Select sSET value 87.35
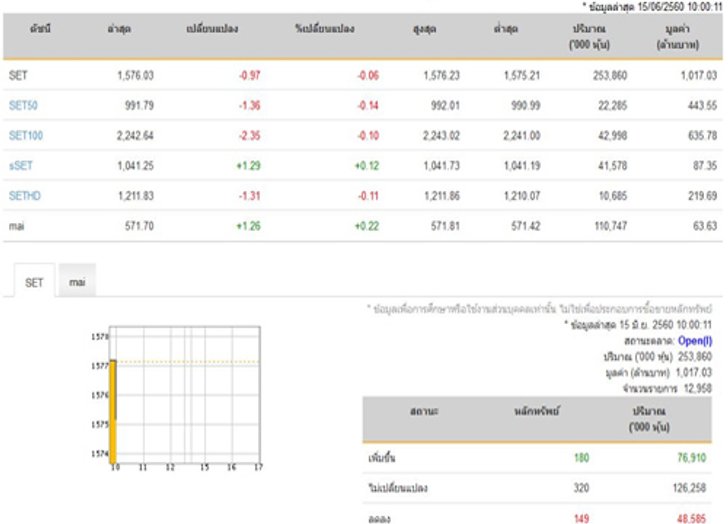Viewport: 728px width, 524px height. tap(705, 166)
